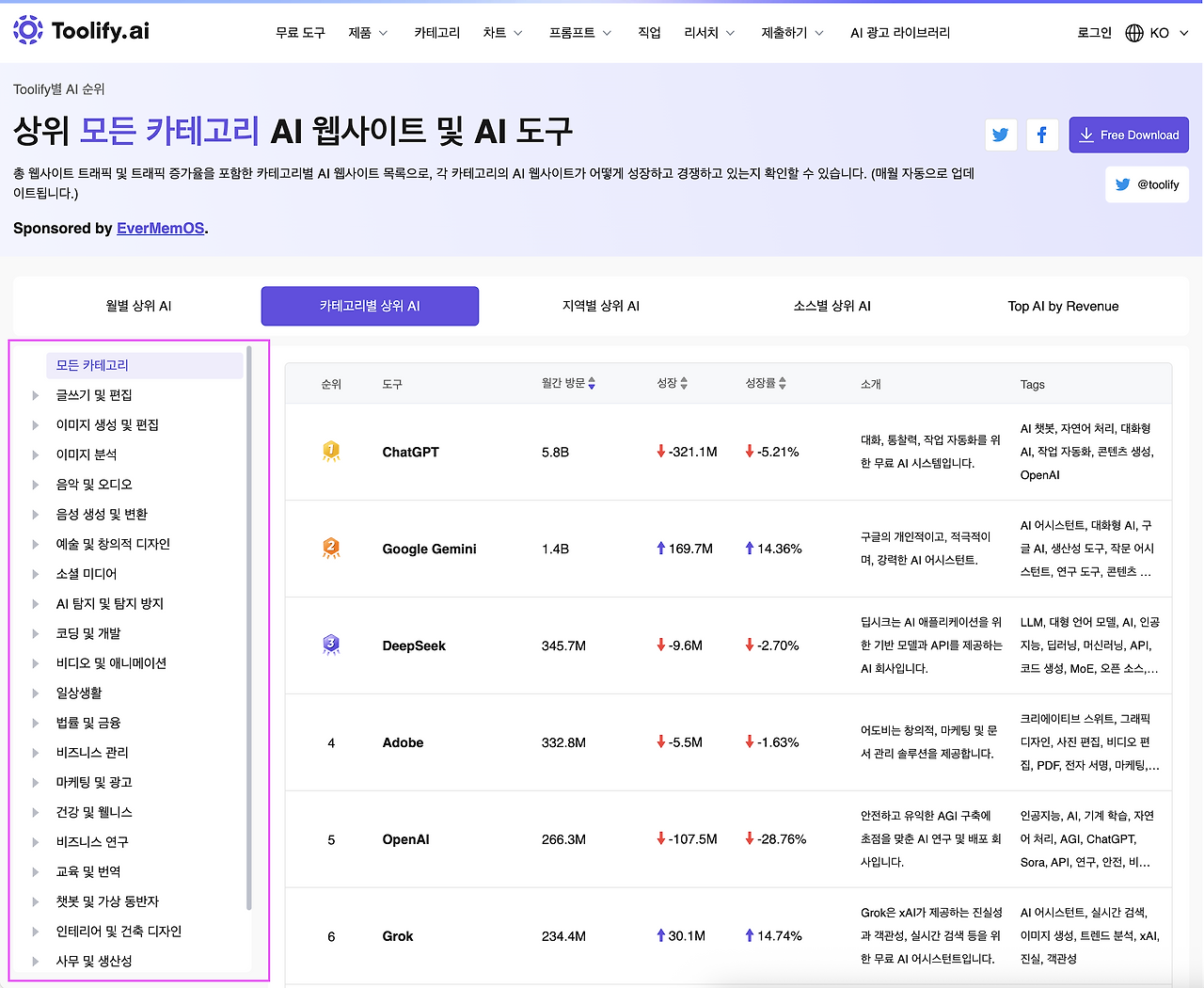The width and height of the screenshot is (1204, 988).
Task: Open the Grok tool link
Action: pyautogui.click(x=398, y=936)
